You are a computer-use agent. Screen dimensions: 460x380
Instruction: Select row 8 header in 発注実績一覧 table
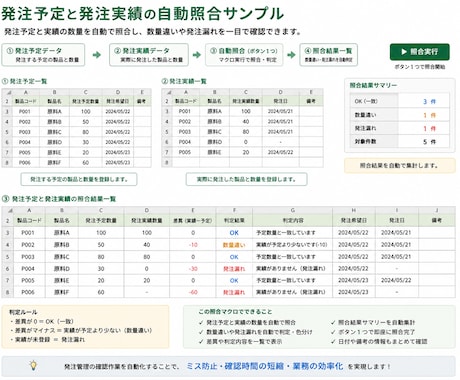(x=167, y=163)
